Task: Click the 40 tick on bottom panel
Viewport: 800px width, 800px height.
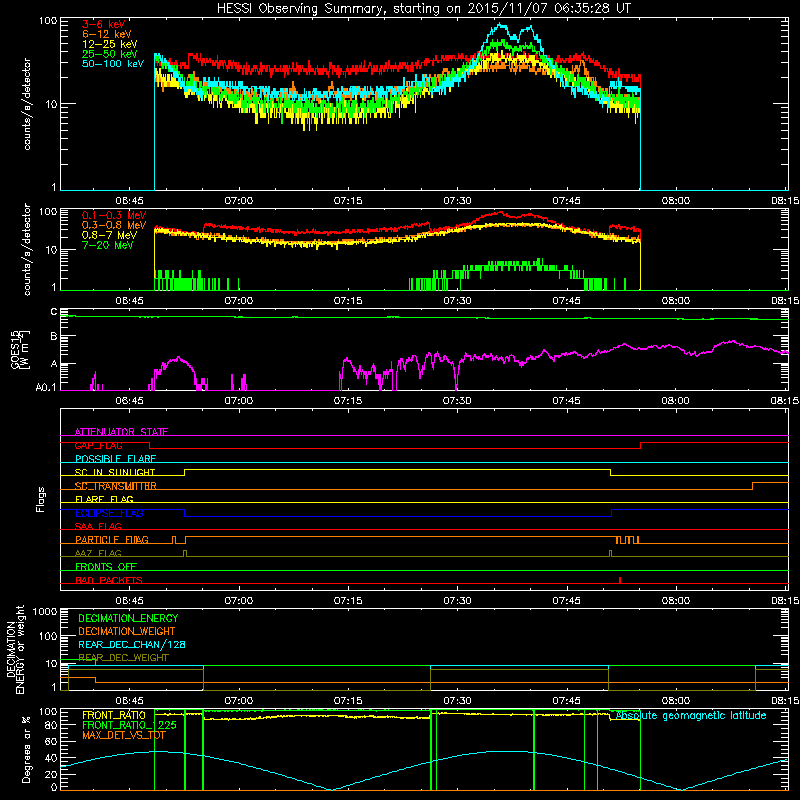Action: point(51,758)
